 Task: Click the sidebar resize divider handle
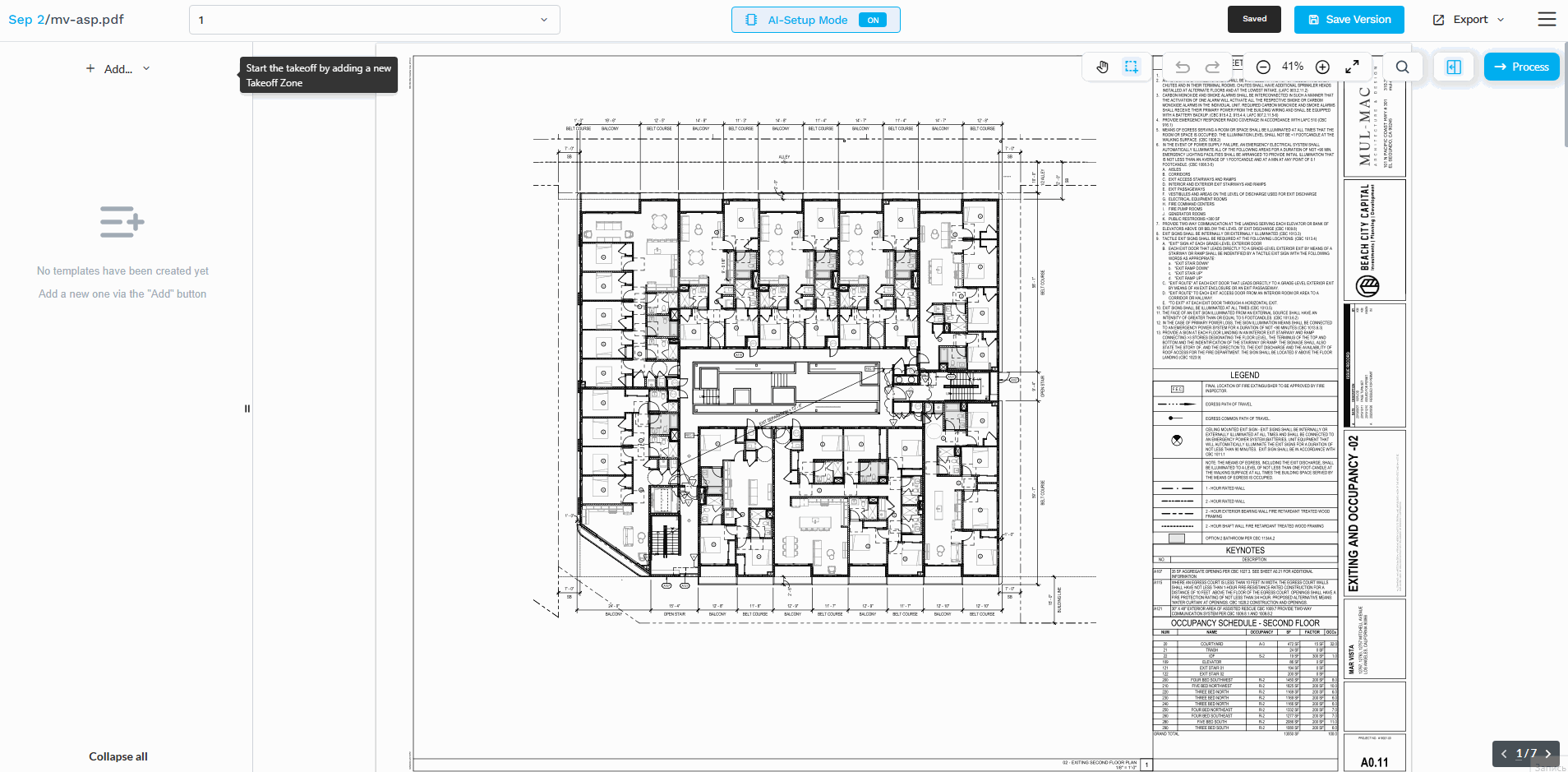(247, 409)
